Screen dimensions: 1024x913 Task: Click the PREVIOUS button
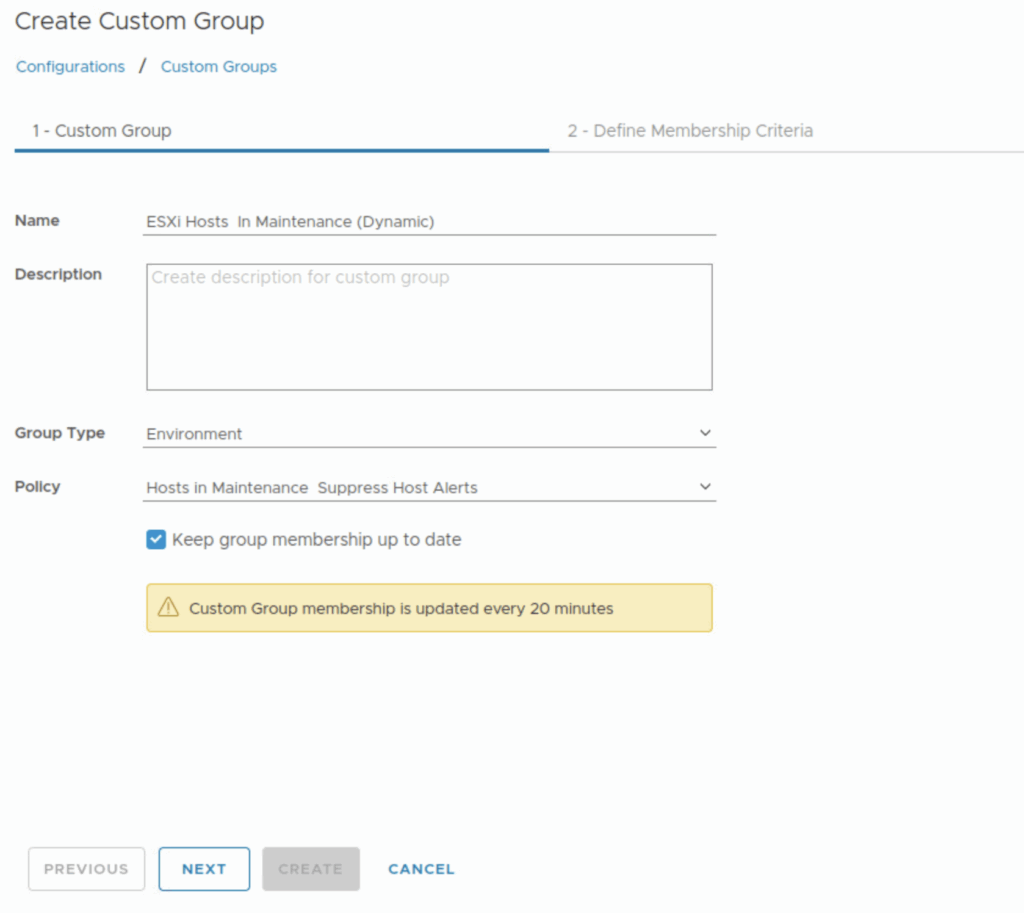[86, 869]
